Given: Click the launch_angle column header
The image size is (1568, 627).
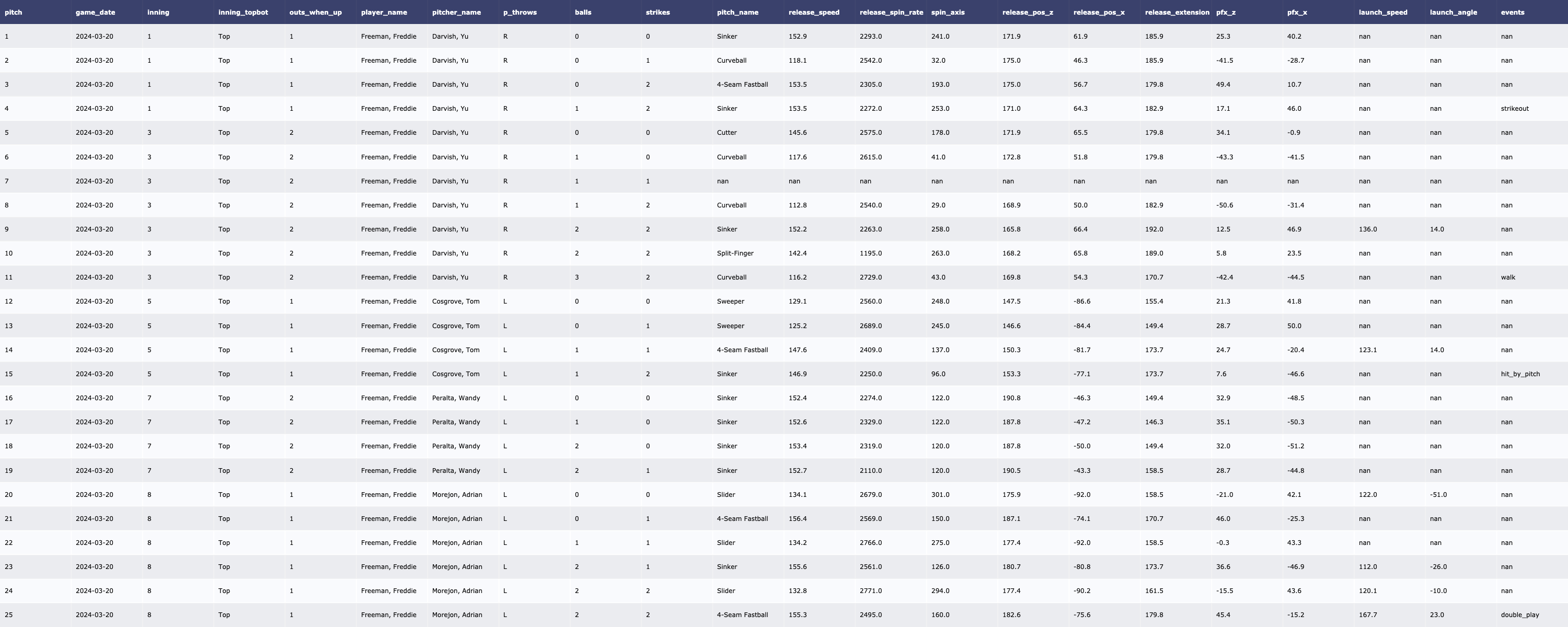Looking at the screenshot, I should coord(1453,12).
